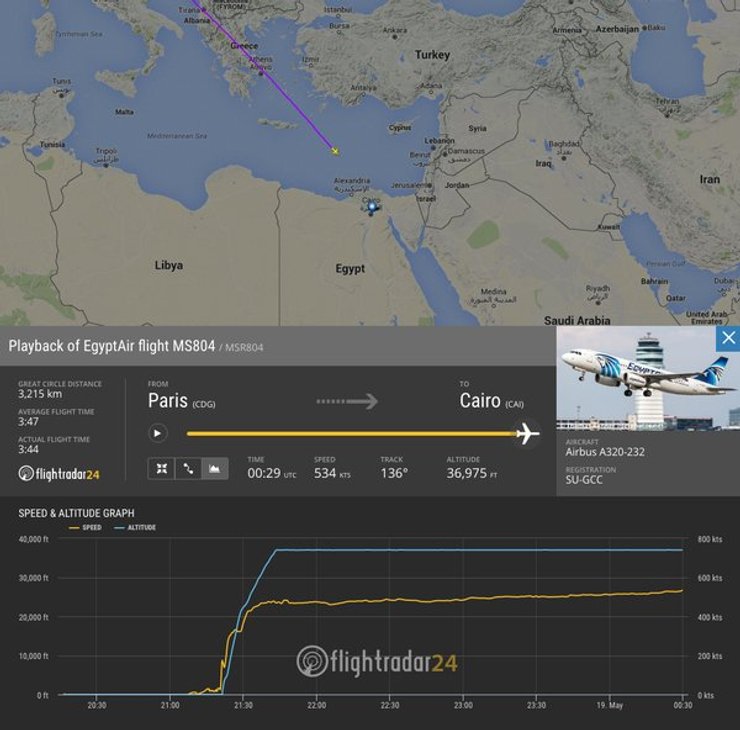Toggle the flight route view icon

pos(188,468)
